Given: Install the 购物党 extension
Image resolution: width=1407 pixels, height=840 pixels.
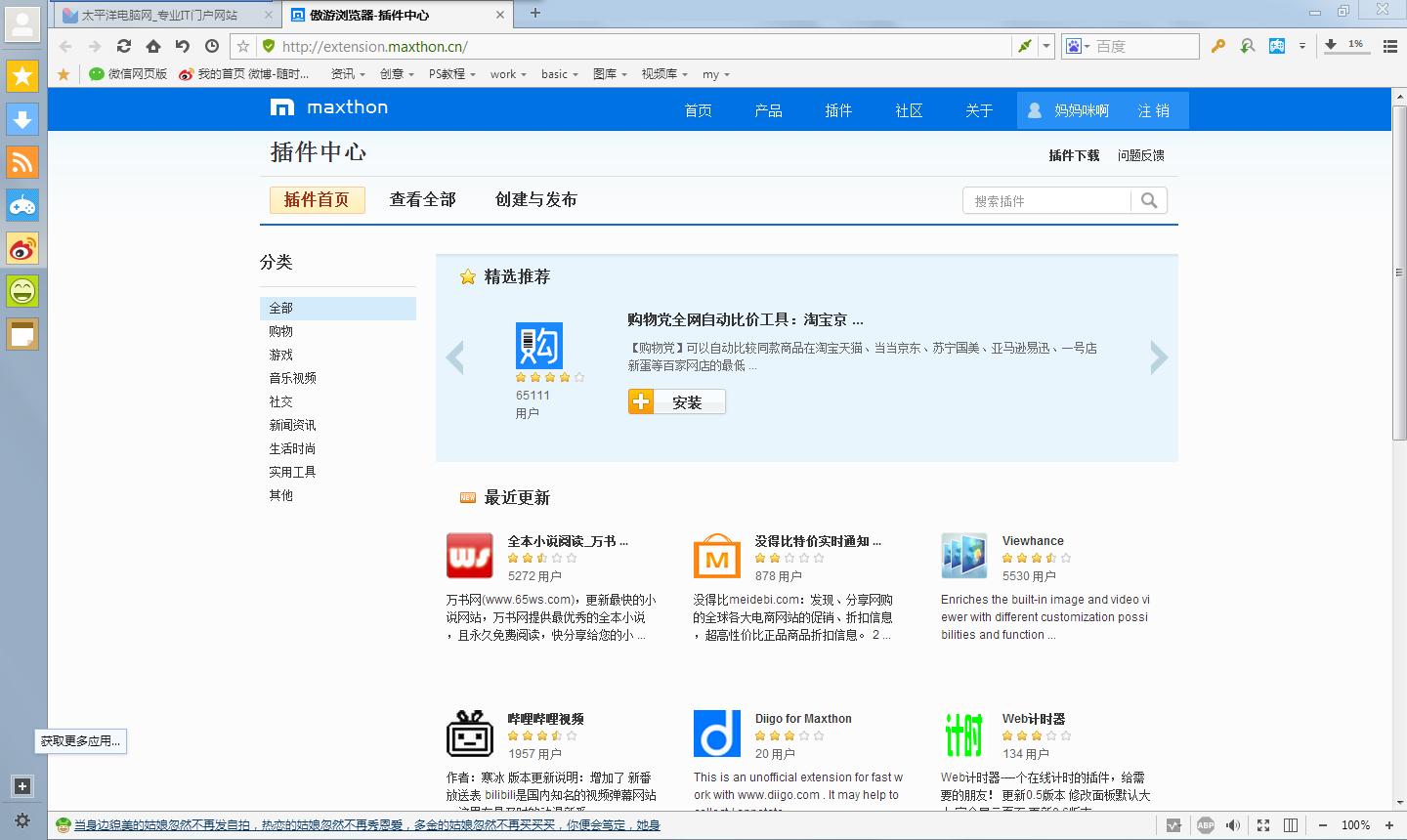Looking at the screenshot, I should click(x=677, y=401).
